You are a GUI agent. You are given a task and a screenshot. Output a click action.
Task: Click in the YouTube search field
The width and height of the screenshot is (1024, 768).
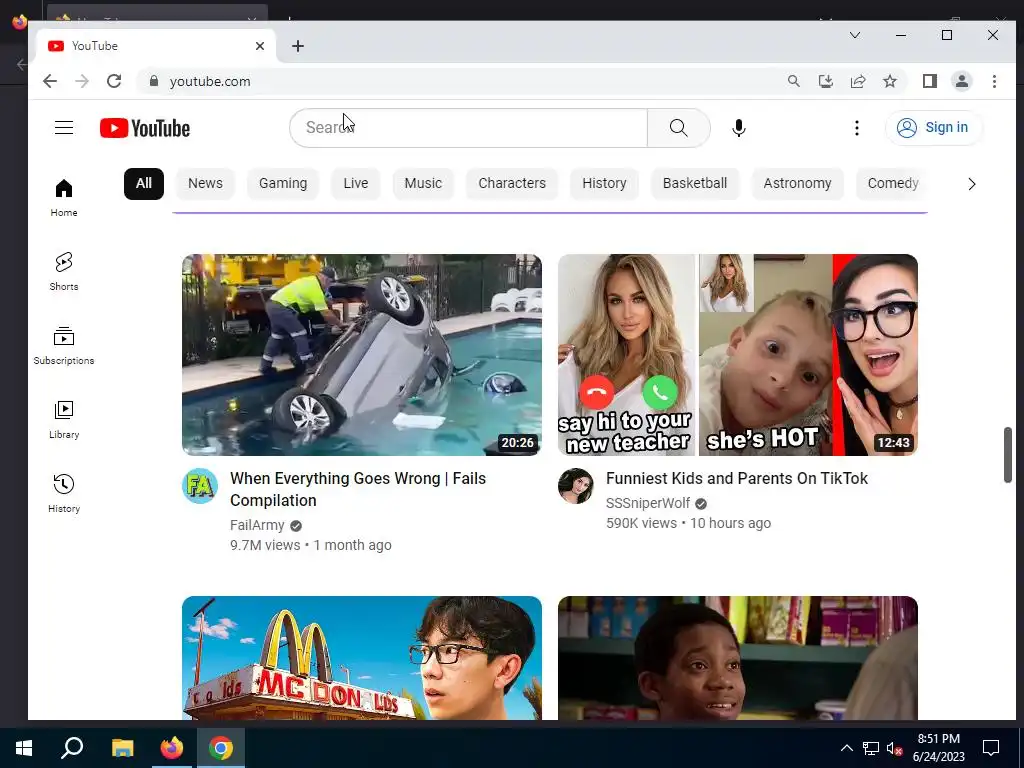[468, 128]
